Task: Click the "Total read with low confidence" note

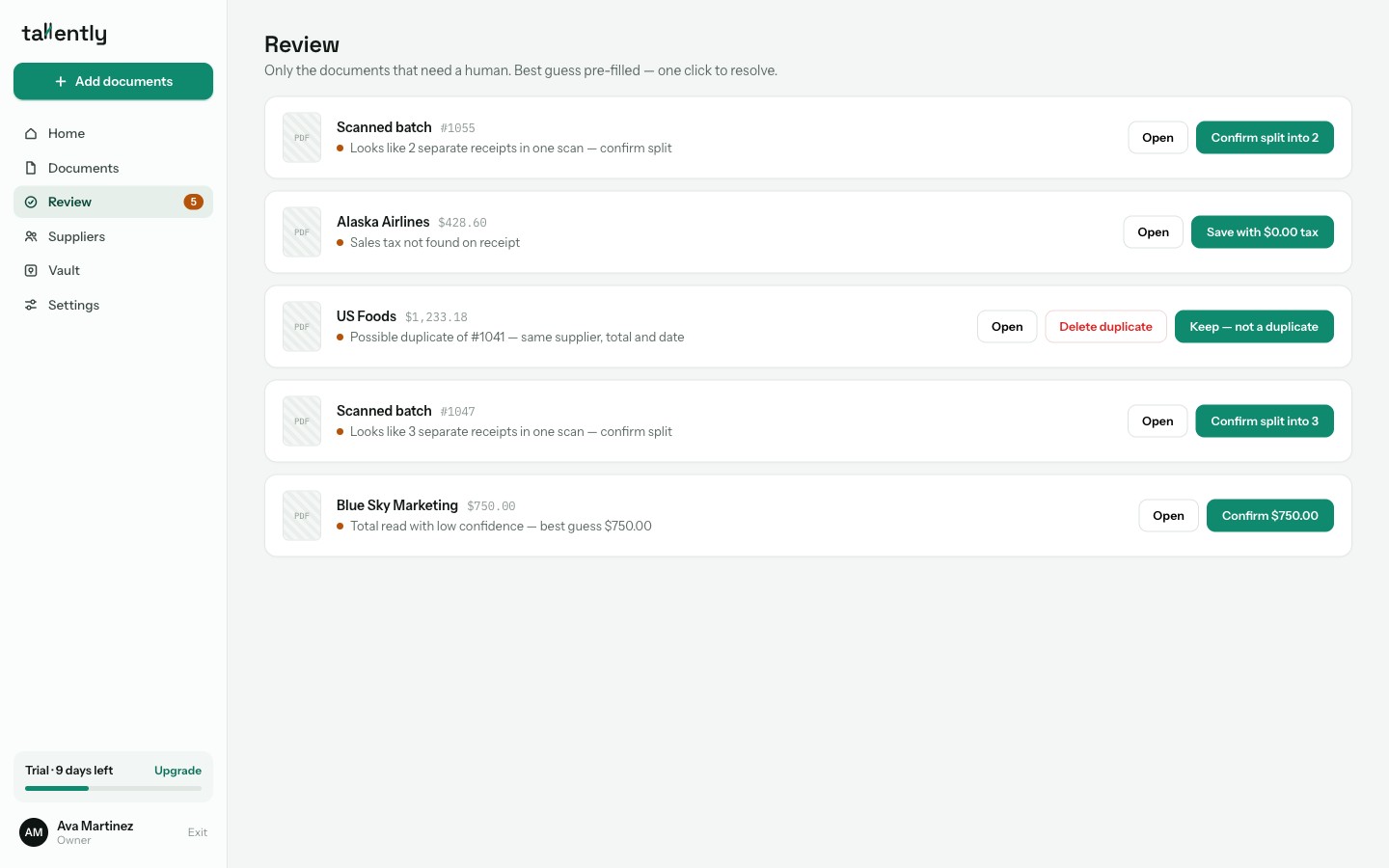Action: coord(501,527)
